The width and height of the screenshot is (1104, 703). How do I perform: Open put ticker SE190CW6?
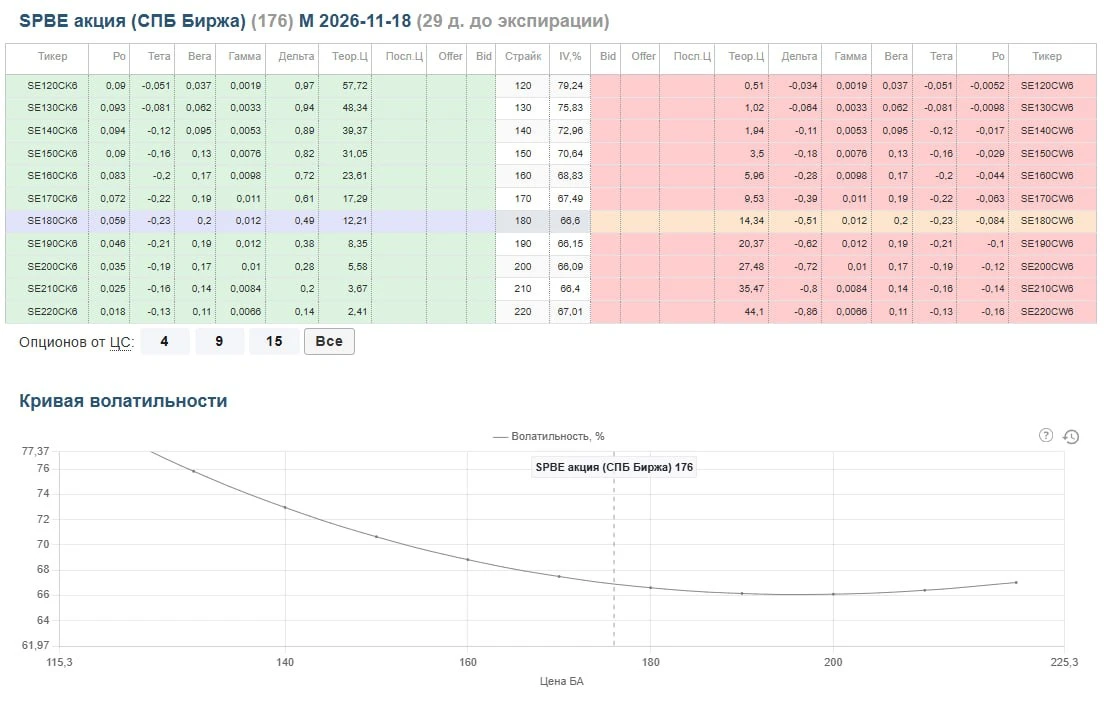click(1047, 243)
